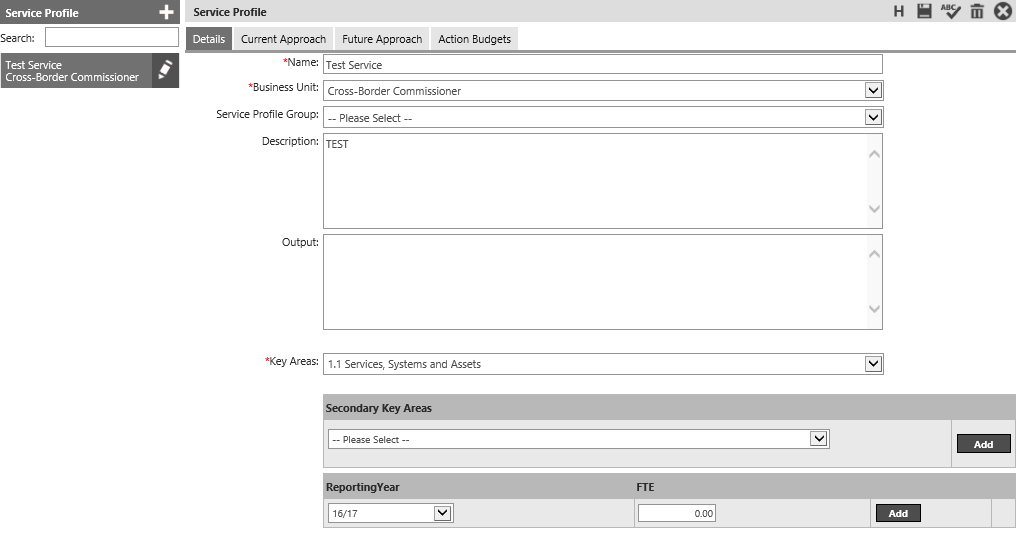Click the sidebar Search input field
This screenshot has width=1018, height=557.
(x=112, y=37)
